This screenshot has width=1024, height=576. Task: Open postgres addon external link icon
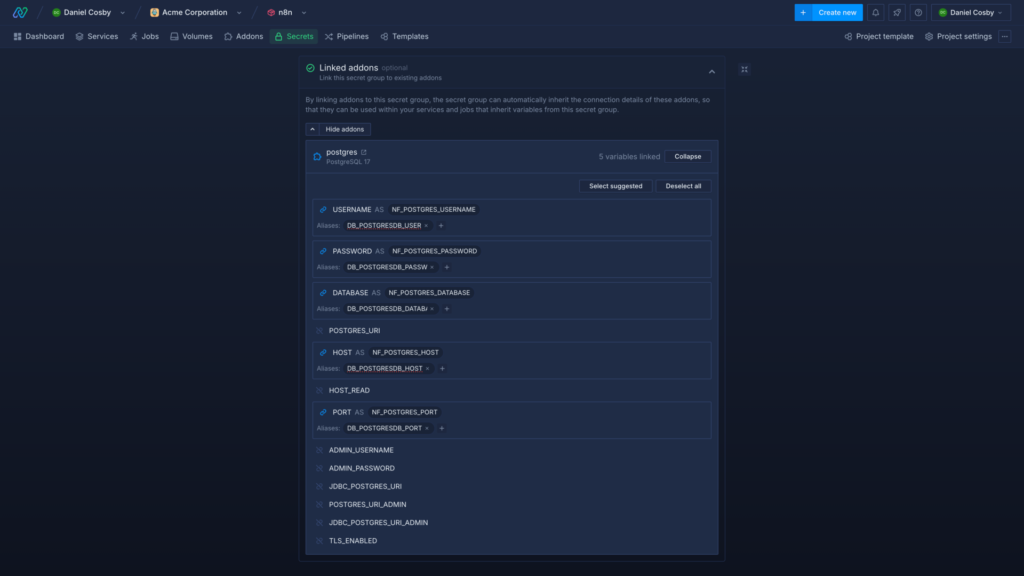(x=364, y=153)
